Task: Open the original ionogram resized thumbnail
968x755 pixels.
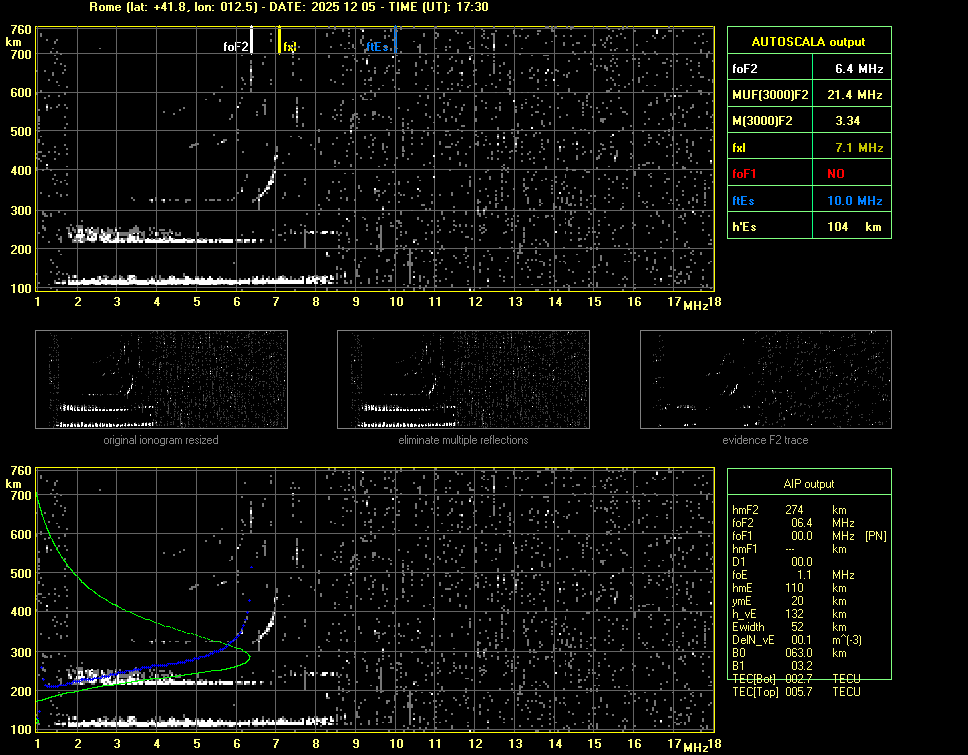Action: point(161,380)
